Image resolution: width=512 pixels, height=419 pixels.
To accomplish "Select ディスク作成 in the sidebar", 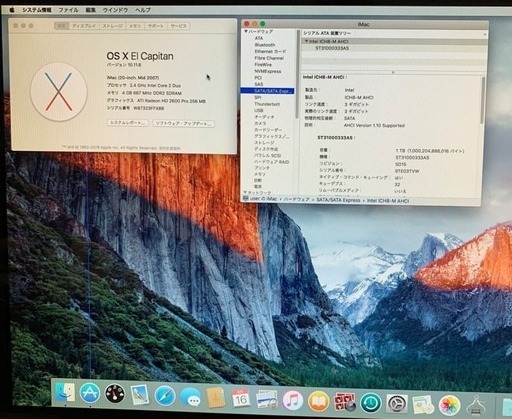I will [x=266, y=149].
